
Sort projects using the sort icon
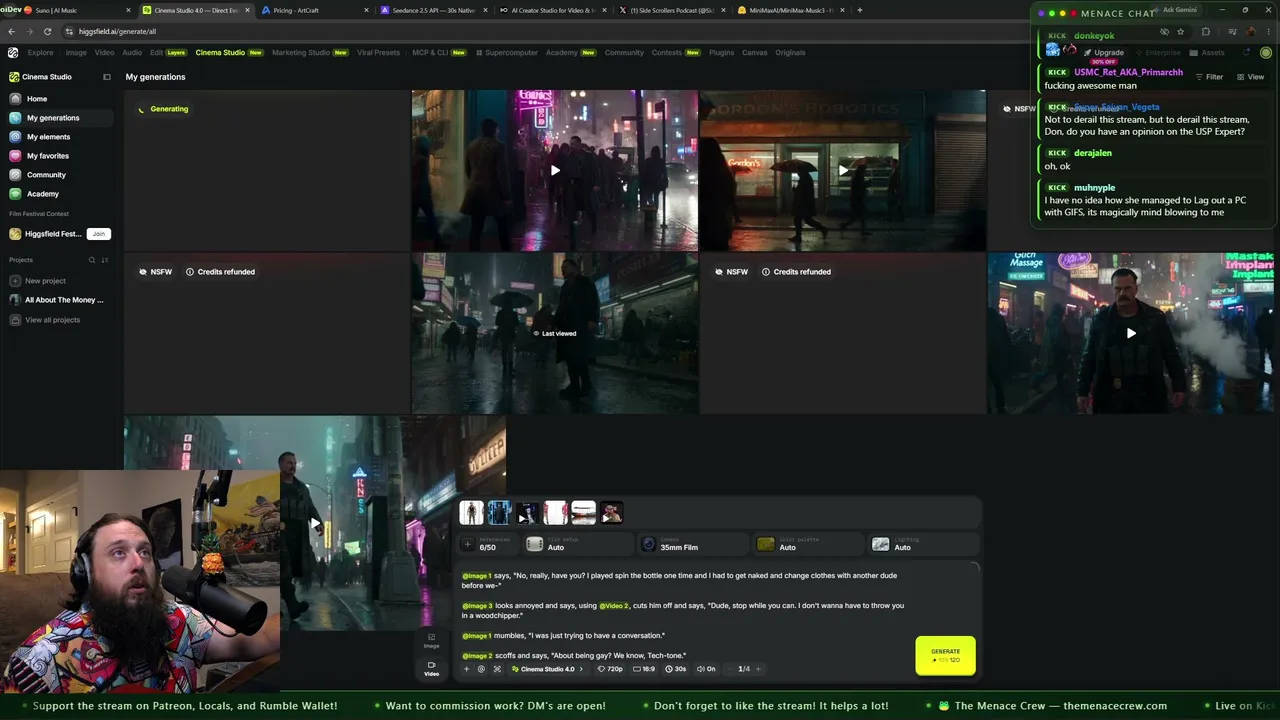tap(105, 260)
